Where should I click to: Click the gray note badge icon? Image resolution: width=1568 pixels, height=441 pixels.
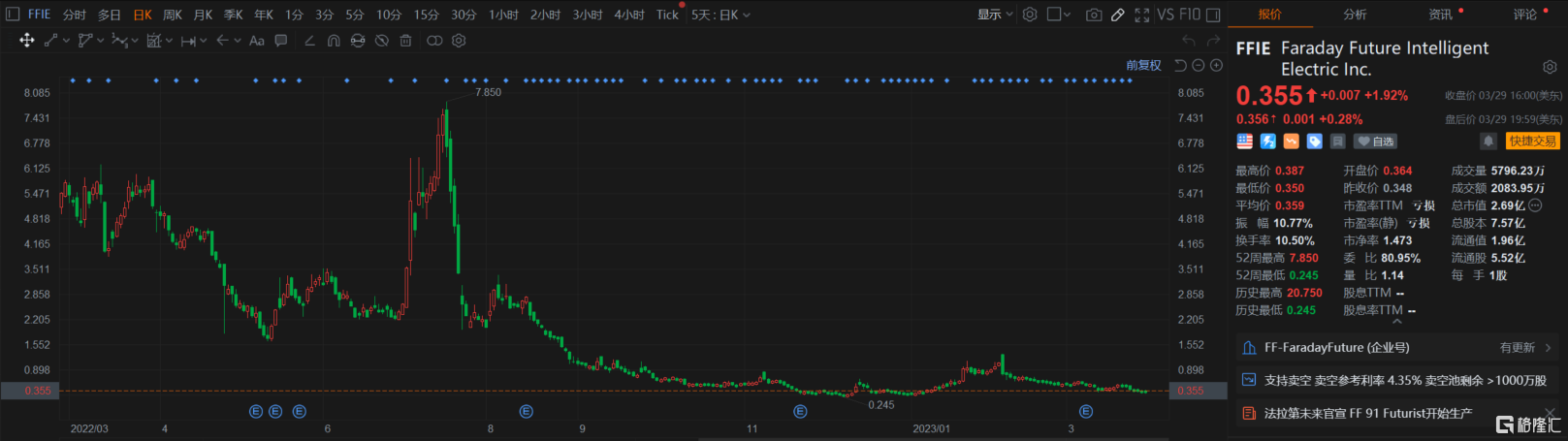1338,142
